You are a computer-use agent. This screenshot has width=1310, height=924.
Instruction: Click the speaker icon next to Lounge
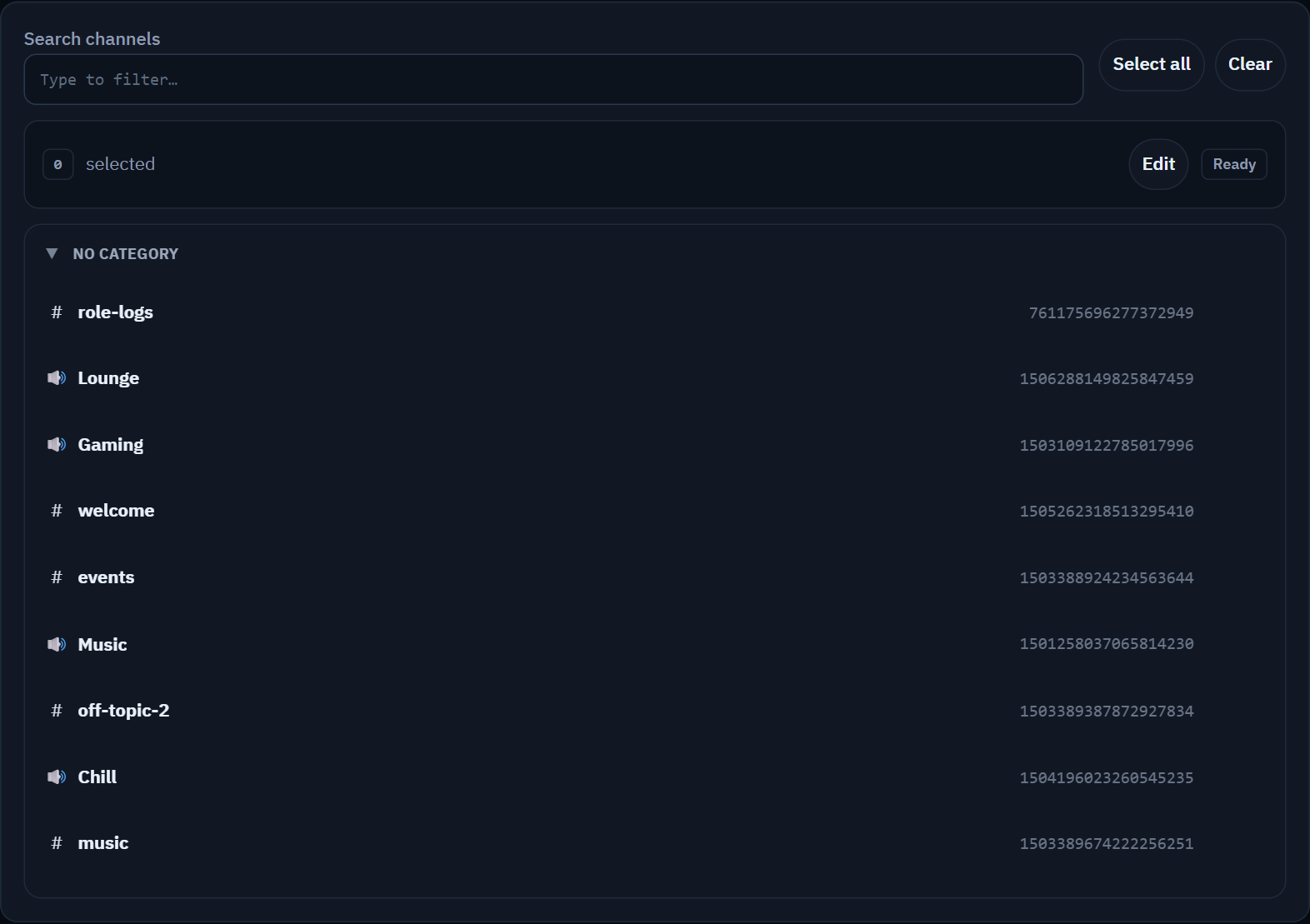coord(57,378)
